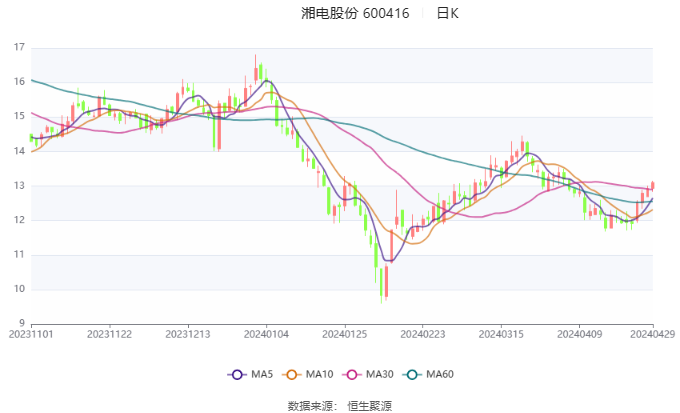Click the 20231101 date axis label
The image size is (680, 413).
click(31, 334)
